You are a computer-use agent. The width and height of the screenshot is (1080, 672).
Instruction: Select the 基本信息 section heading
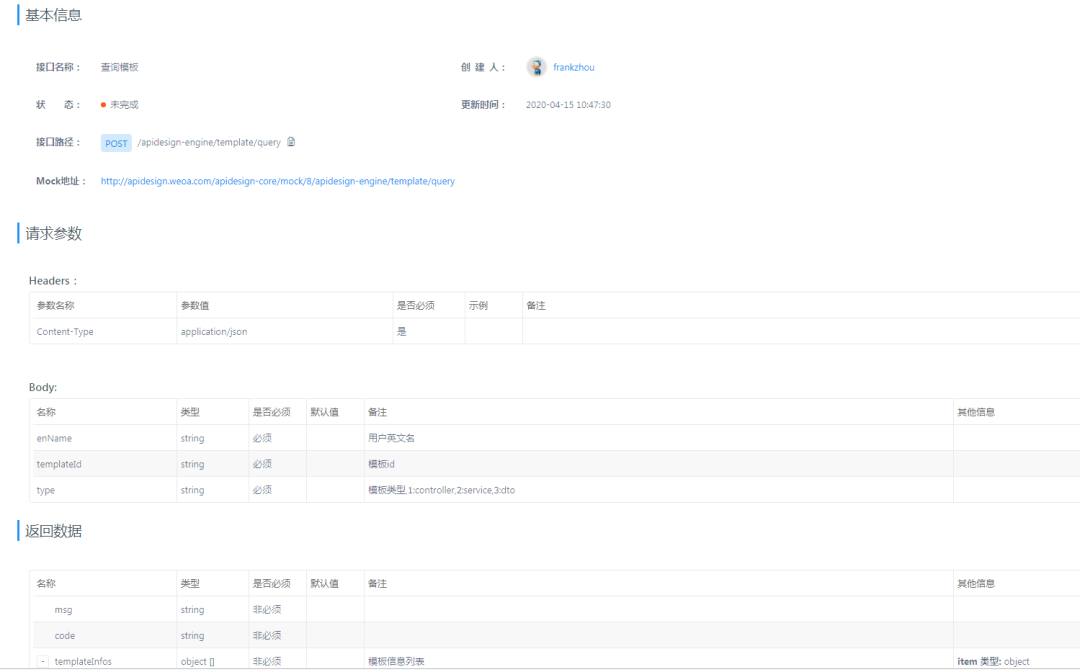tap(54, 15)
